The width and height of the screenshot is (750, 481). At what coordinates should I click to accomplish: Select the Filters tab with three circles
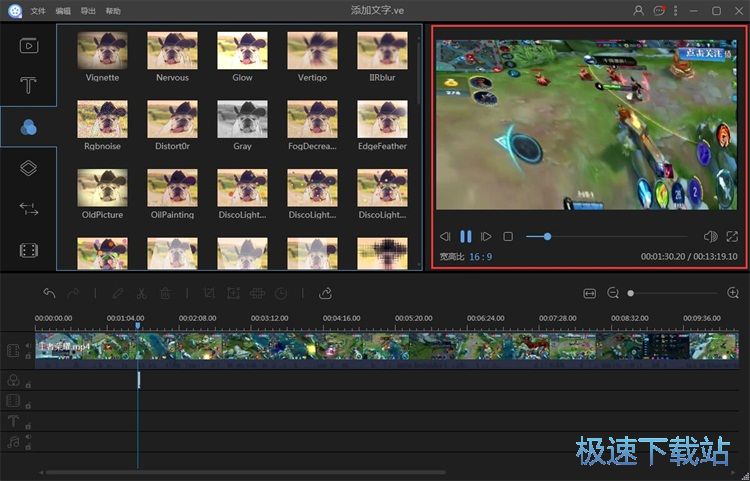tap(28, 127)
